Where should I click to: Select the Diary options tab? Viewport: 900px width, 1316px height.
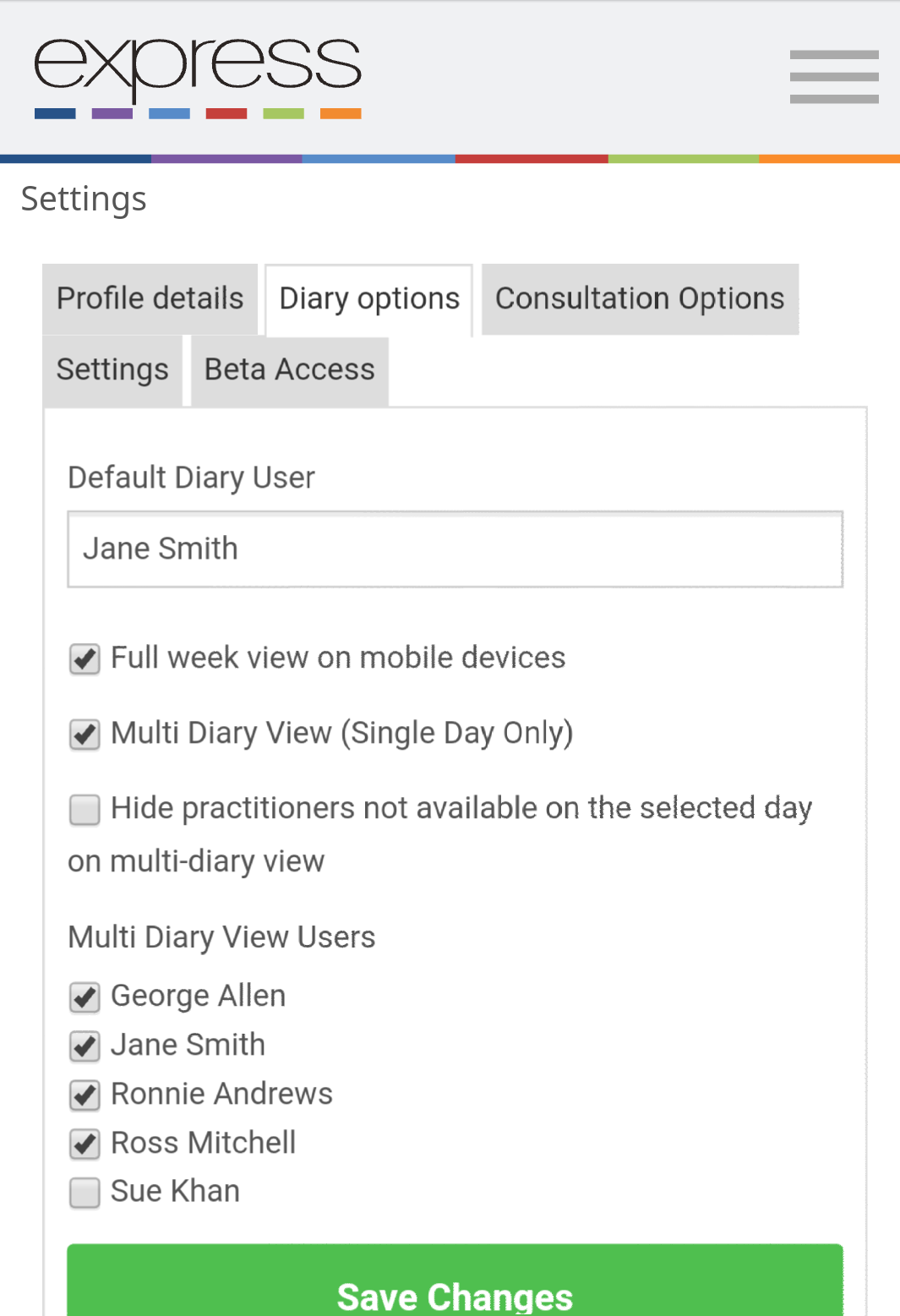tap(369, 299)
